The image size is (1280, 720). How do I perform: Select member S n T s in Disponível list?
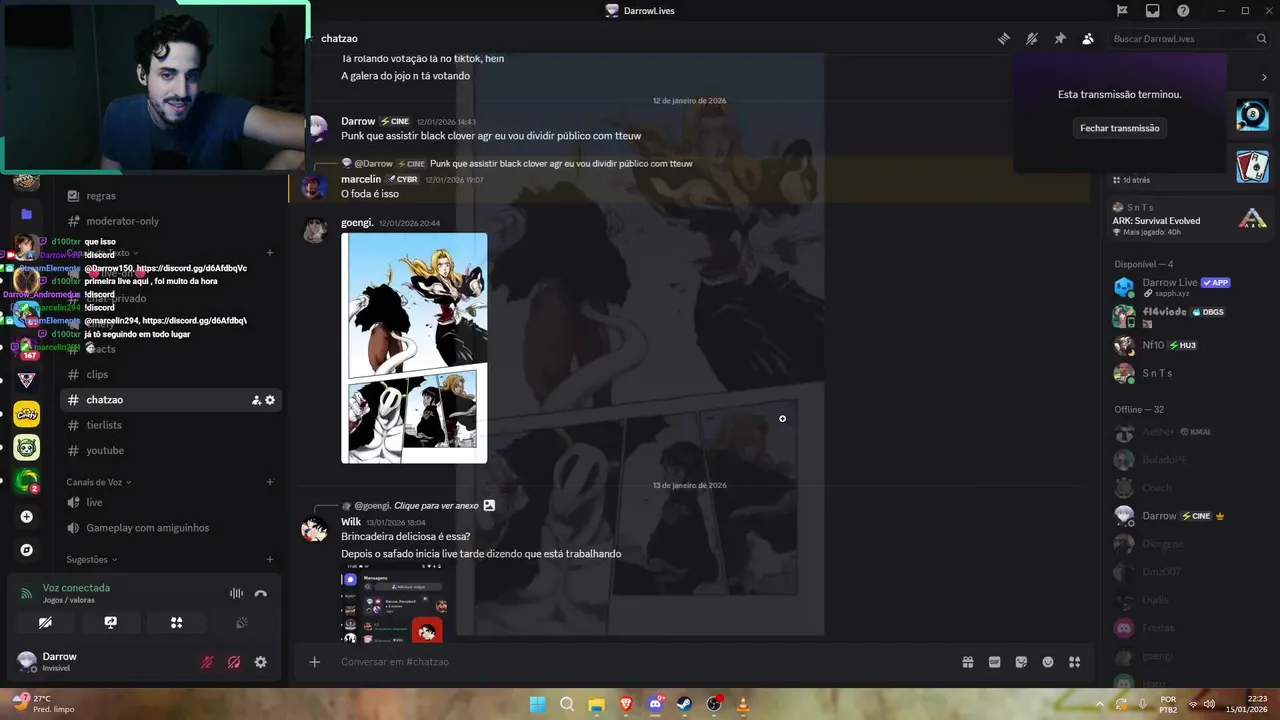(1190, 373)
